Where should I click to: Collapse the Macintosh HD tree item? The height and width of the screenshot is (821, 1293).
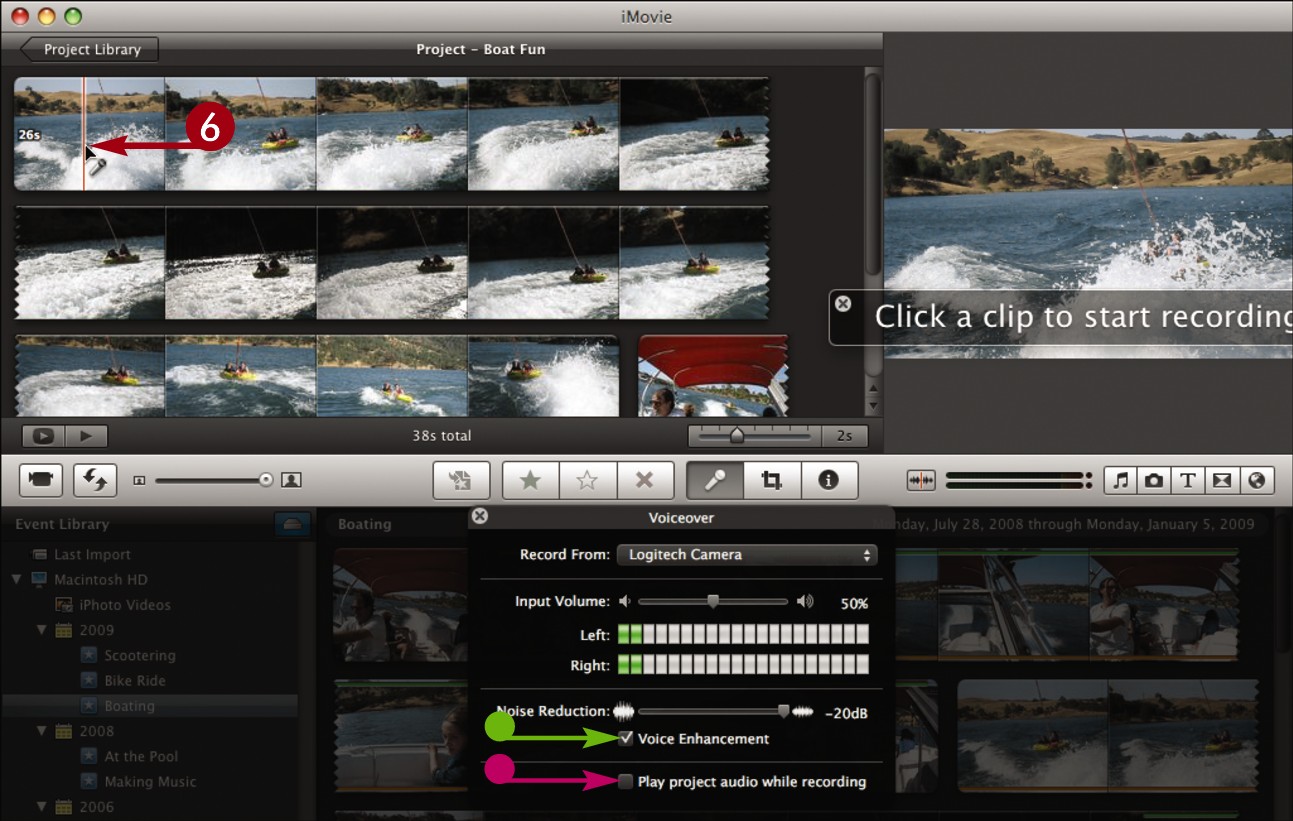pyautogui.click(x=17, y=579)
